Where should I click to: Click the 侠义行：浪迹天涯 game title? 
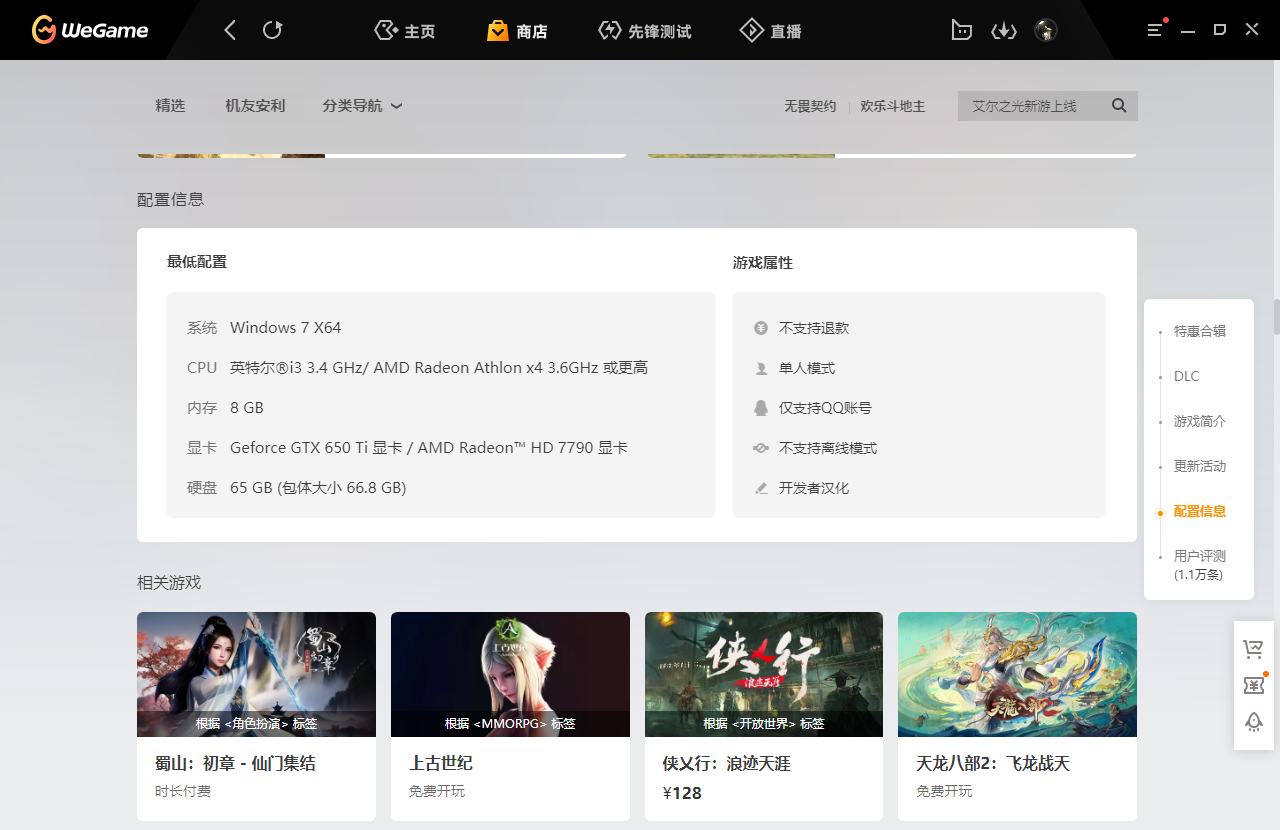(727, 764)
